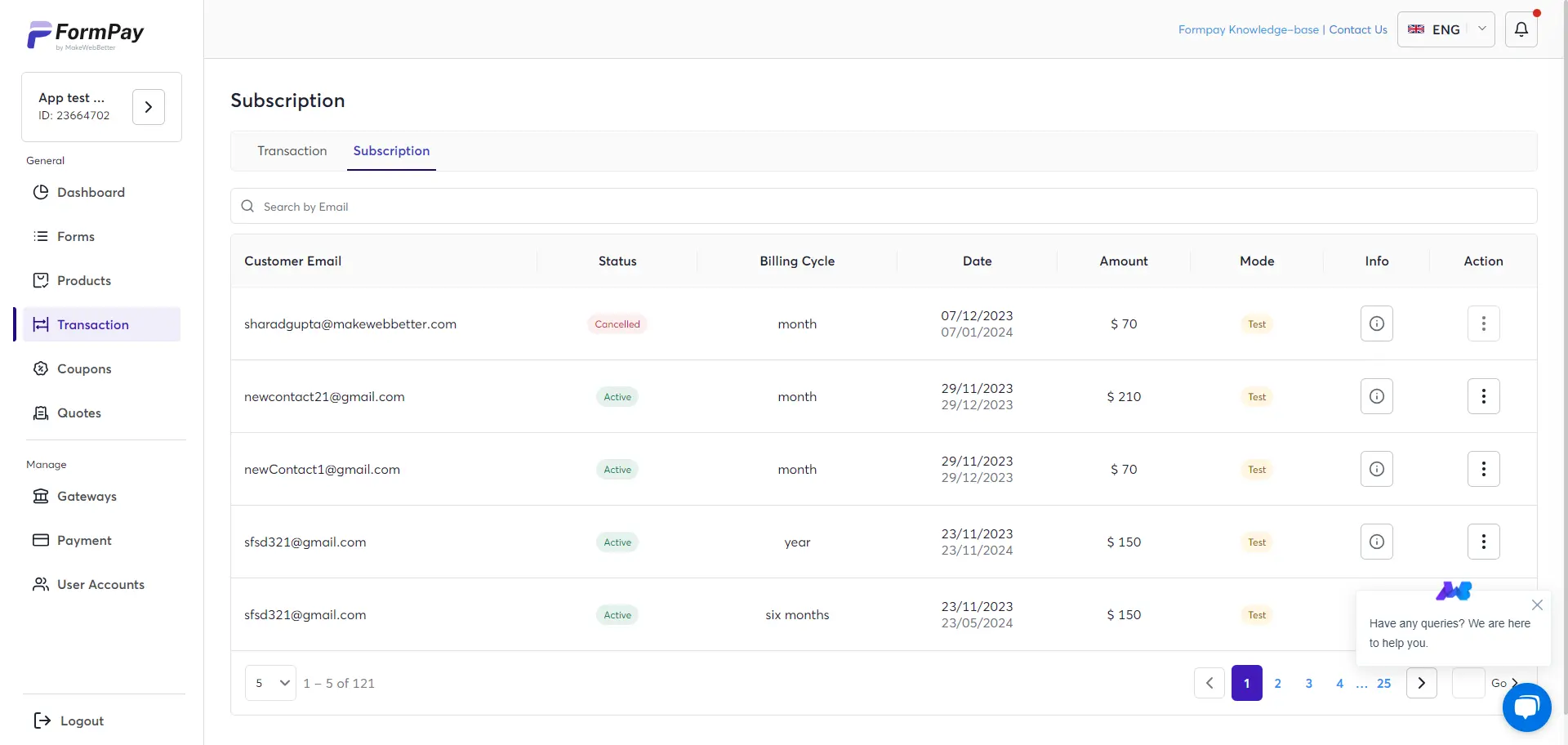Go to pagination page 25
This screenshot has height=745, width=1568.
click(1383, 683)
